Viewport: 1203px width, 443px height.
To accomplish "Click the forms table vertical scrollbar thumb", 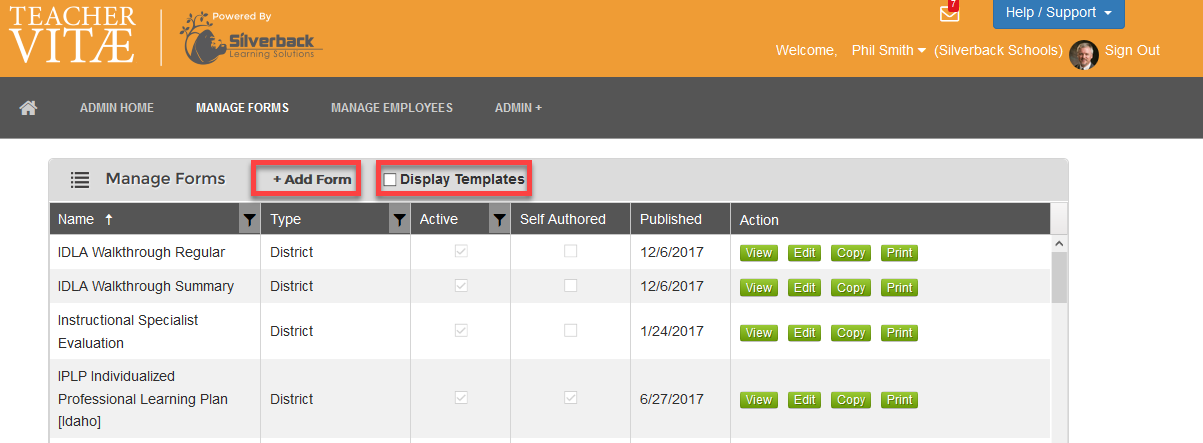I will pos(1059,276).
